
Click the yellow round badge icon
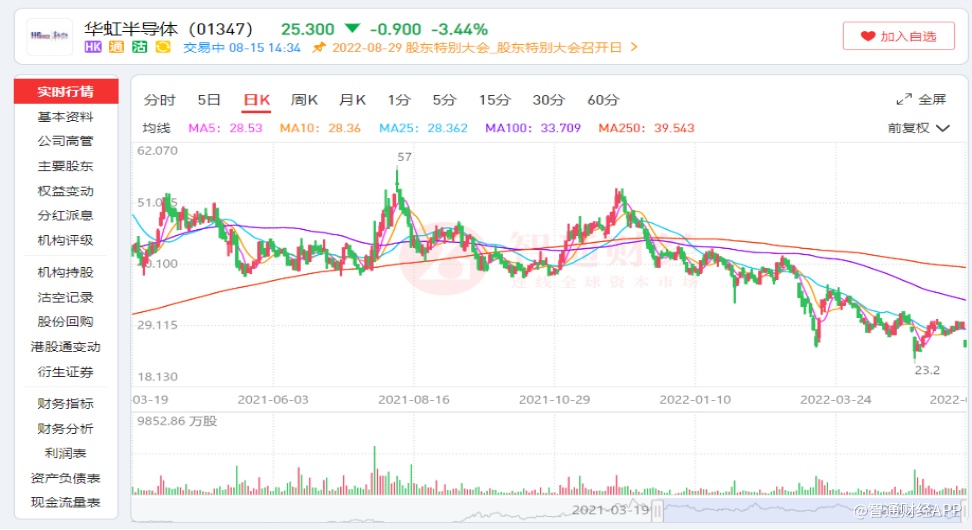click(162, 47)
